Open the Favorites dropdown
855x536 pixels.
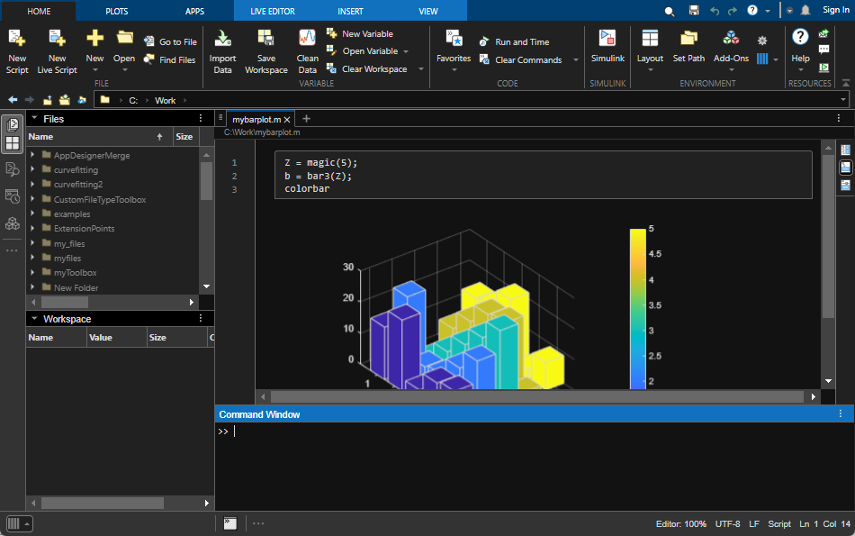pyautogui.click(x=453, y=58)
